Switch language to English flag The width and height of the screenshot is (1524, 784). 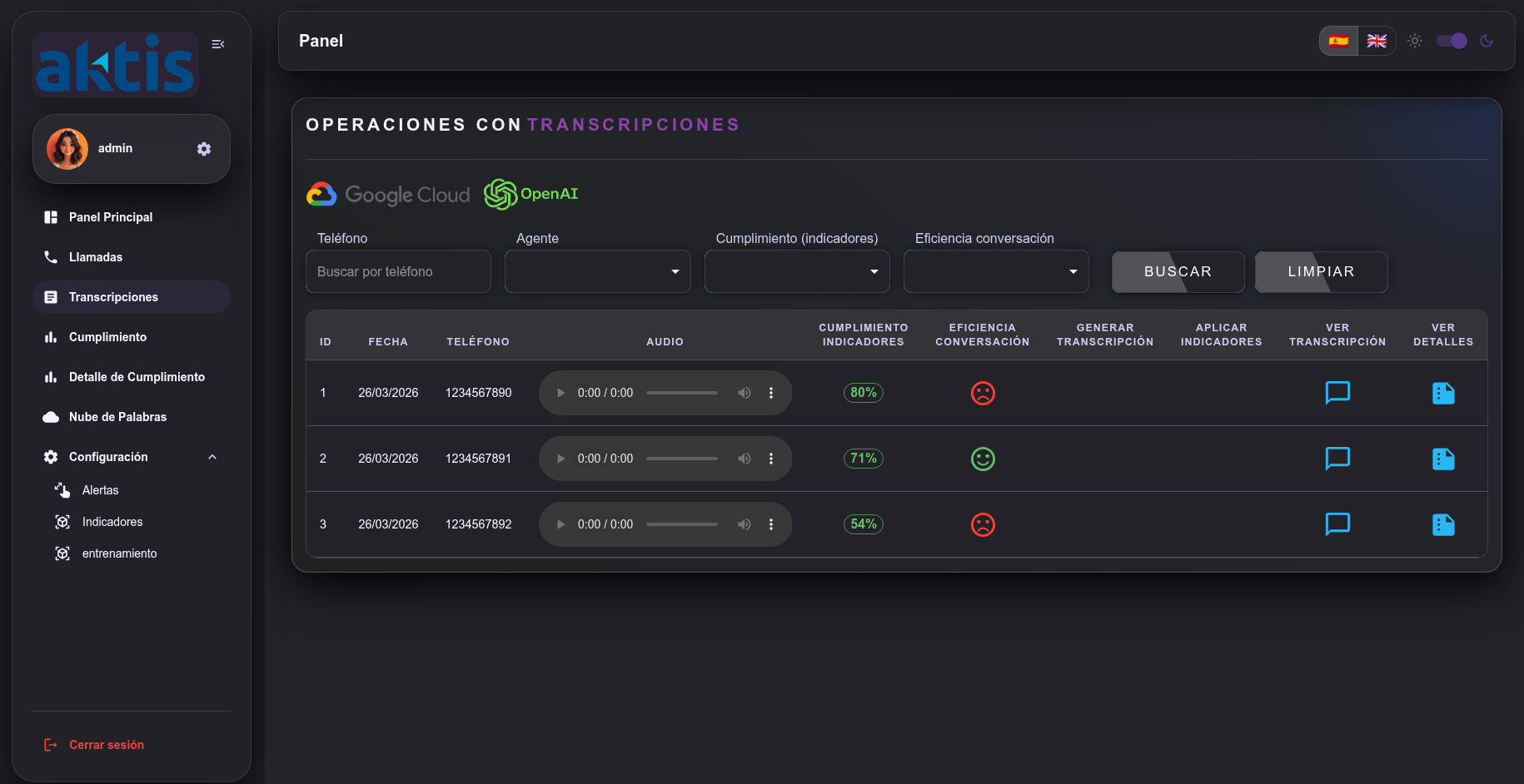[1377, 41]
